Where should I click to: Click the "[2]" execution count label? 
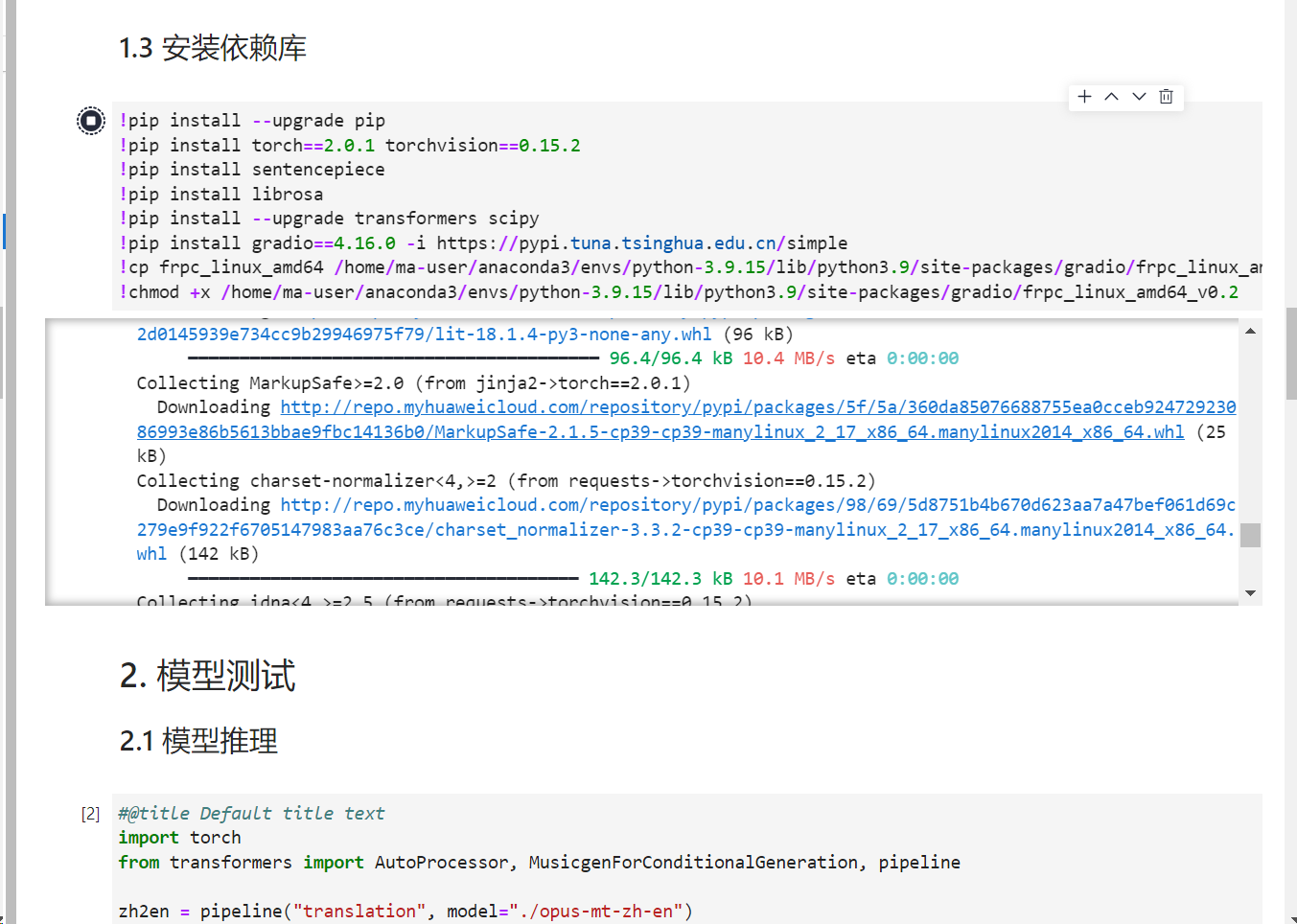click(90, 814)
